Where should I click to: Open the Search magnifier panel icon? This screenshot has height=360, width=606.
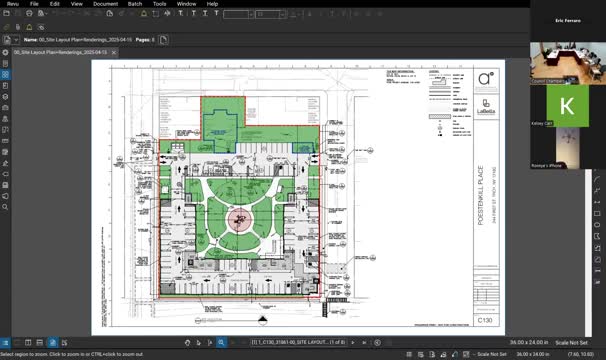pyautogui.click(x=5, y=207)
